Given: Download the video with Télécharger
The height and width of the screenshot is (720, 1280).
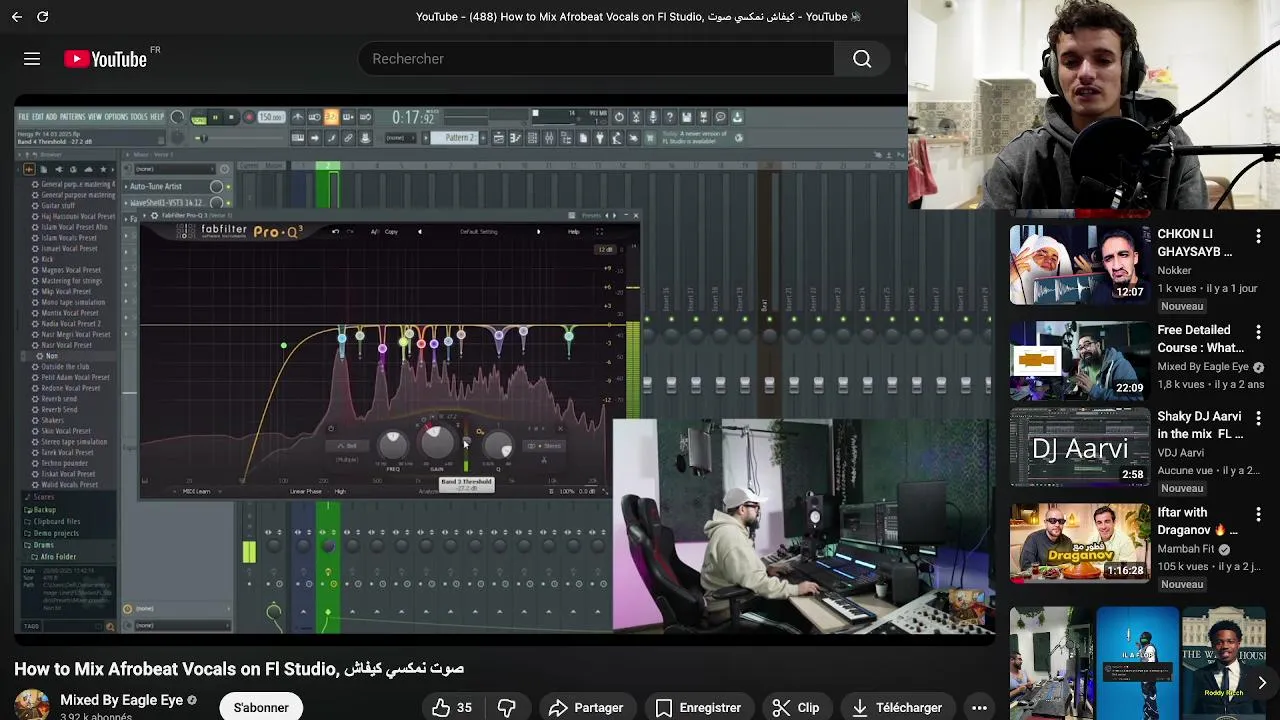Looking at the screenshot, I should (896, 707).
